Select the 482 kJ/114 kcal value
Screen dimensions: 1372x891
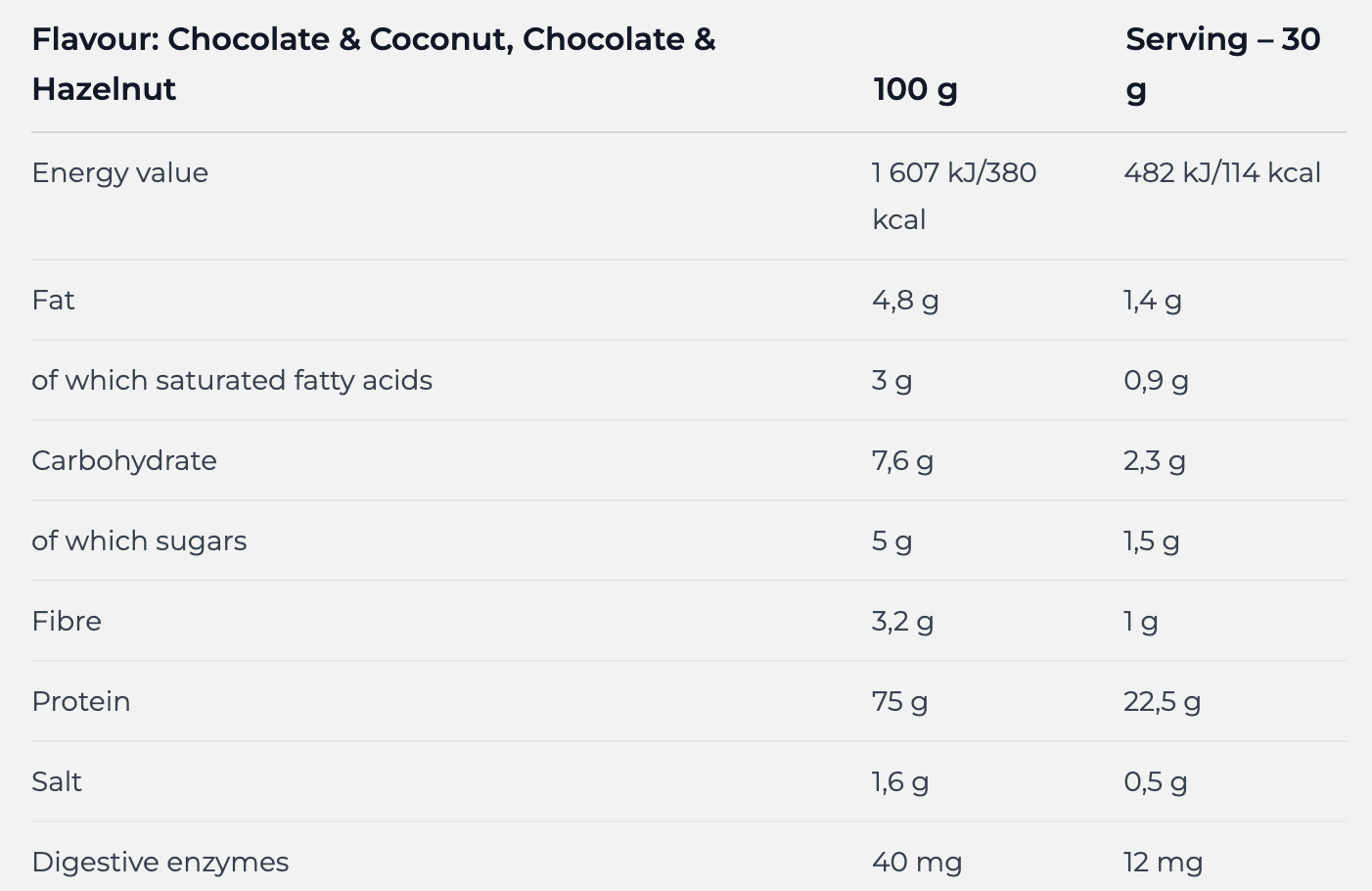[1221, 173]
